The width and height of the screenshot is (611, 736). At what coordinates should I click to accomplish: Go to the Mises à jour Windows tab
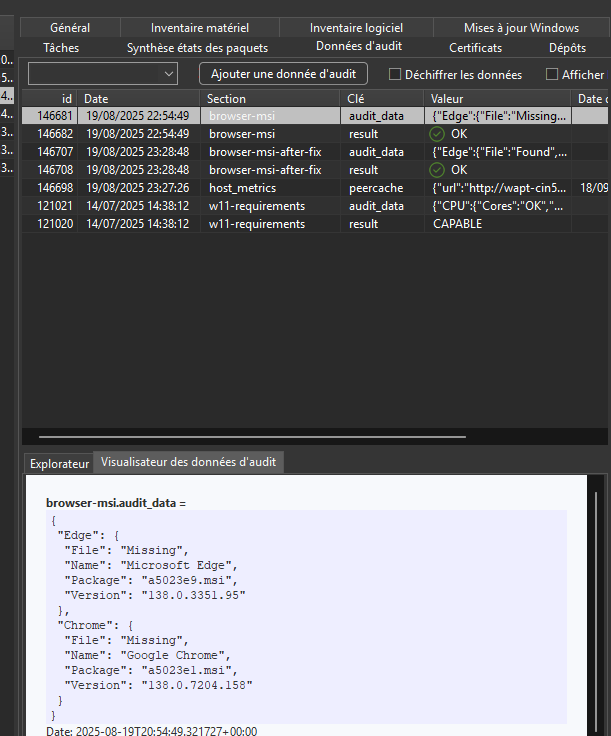pyautogui.click(x=521, y=28)
